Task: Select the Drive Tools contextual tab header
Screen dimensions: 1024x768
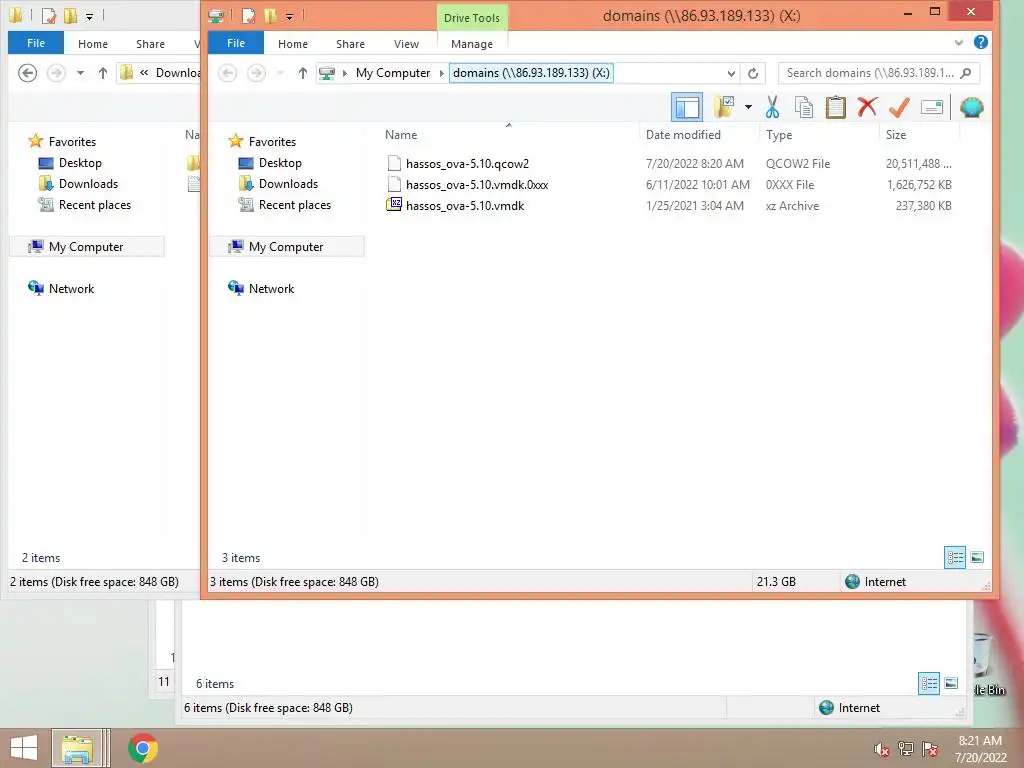Action: click(472, 18)
